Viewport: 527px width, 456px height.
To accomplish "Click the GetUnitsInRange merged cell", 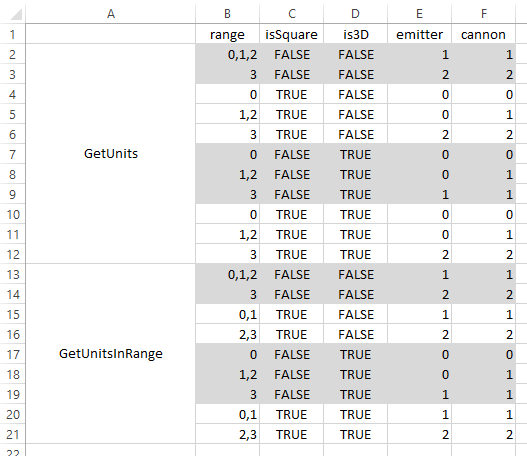I will 111,354.
